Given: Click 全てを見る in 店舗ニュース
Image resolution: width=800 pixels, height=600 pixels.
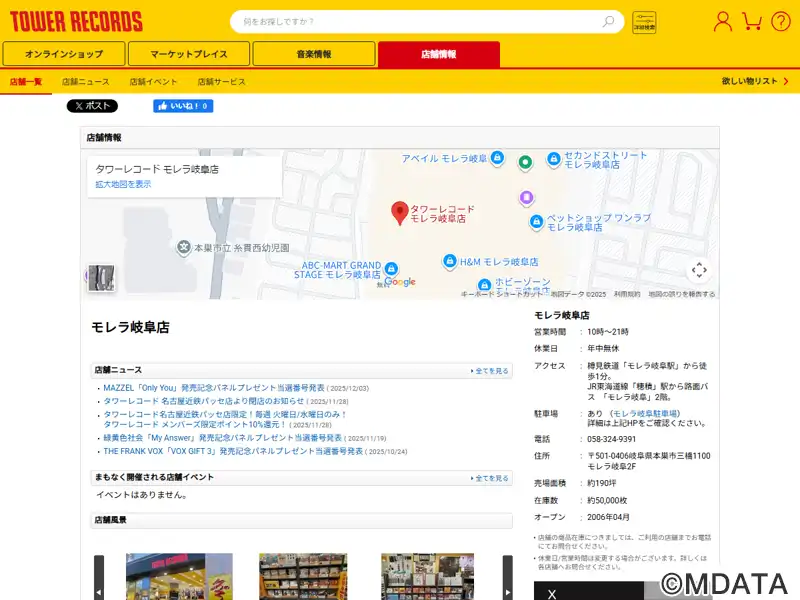Looking at the screenshot, I should click(490, 371).
